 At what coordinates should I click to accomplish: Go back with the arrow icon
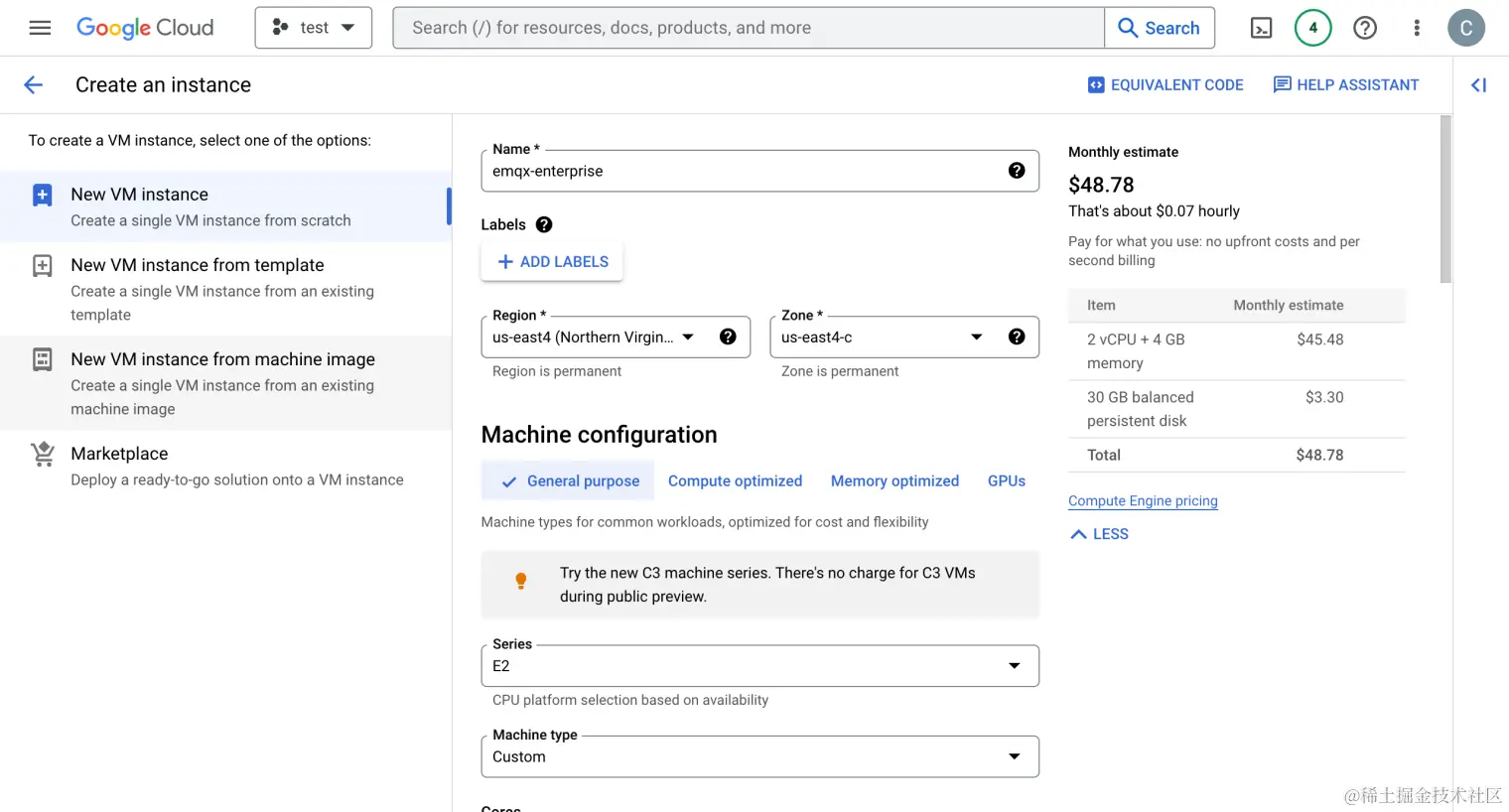pyautogui.click(x=34, y=85)
